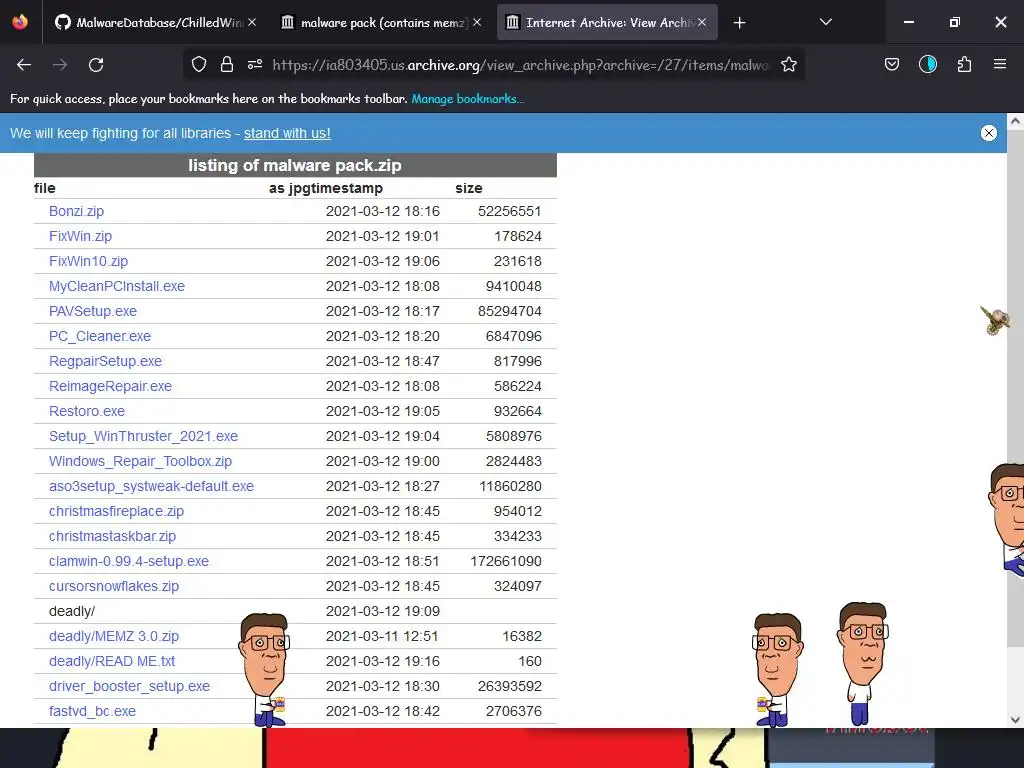This screenshot has height=768, width=1024.
Task: Open PAVSetup.exe link
Action: (x=93, y=311)
